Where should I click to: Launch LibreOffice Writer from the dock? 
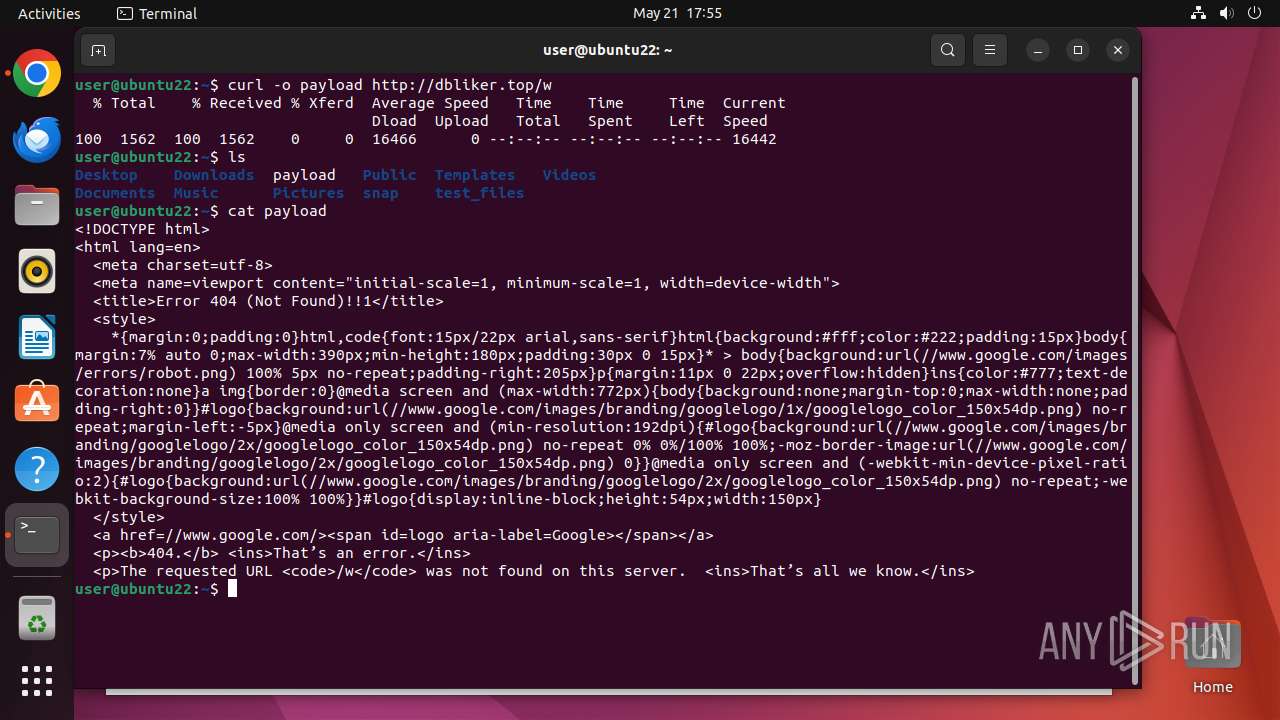click(x=37, y=337)
